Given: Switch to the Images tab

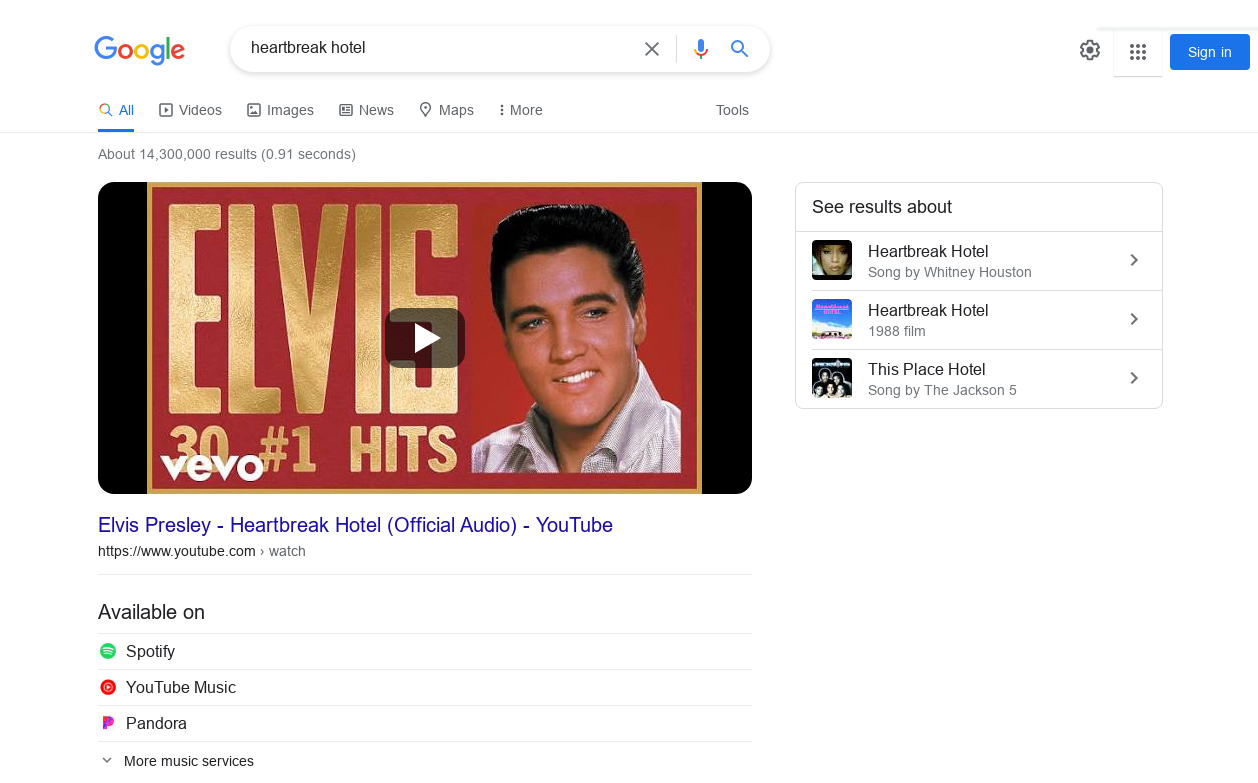Looking at the screenshot, I should coord(281,110).
